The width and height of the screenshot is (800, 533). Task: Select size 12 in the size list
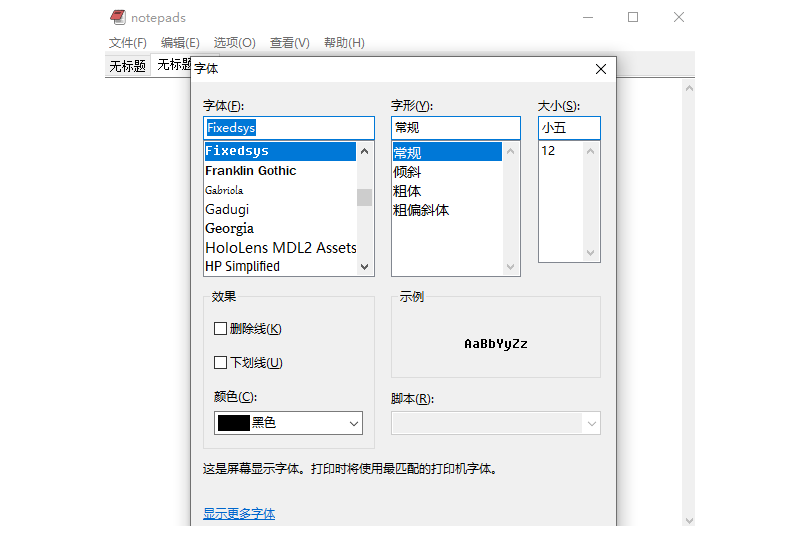tap(560, 151)
